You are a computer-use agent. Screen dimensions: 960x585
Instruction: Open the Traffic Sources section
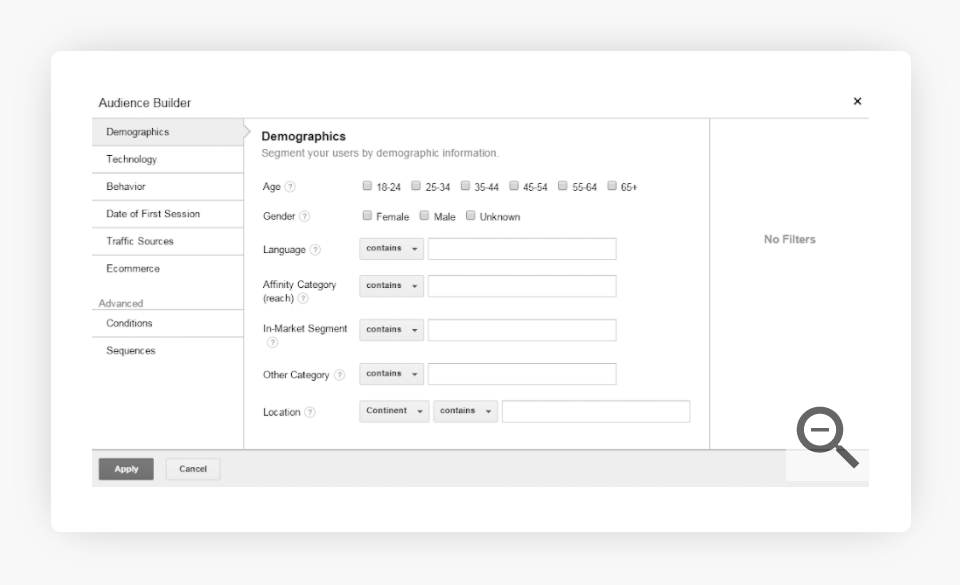click(x=140, y=241)
